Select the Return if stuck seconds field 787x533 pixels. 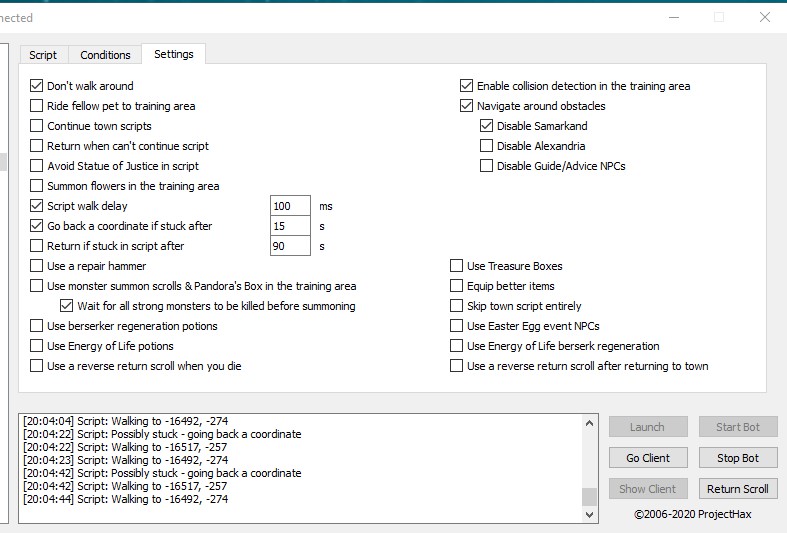[291, 246]
